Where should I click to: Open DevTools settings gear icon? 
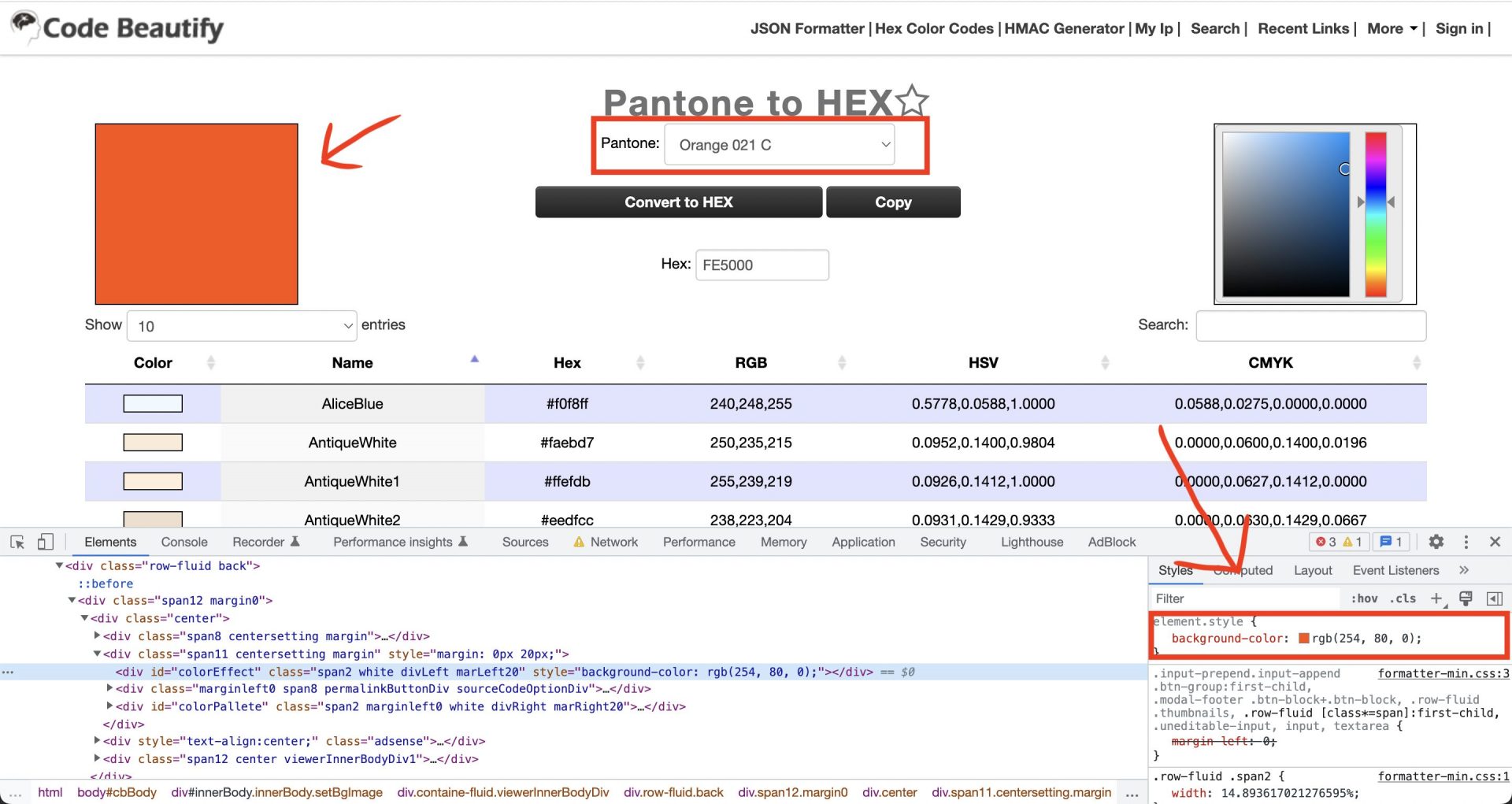click(x=1436, y=542)
